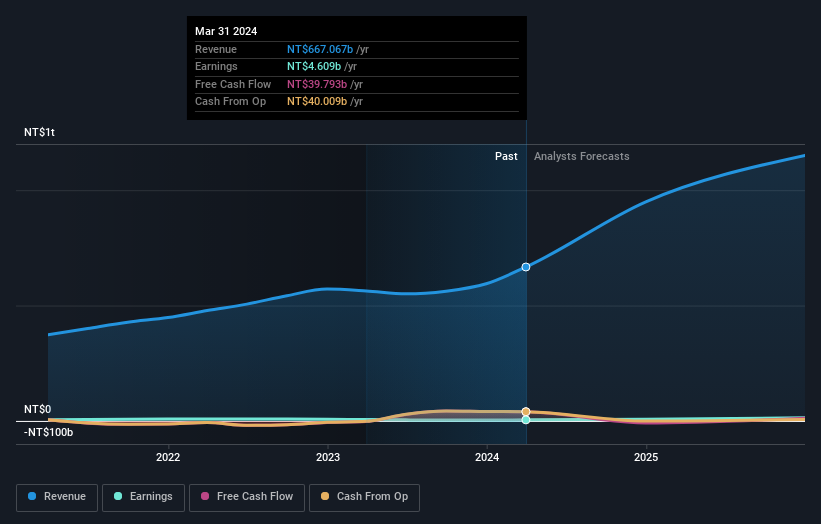Select the teal earnings data point marker
This screenshot has width=821, height=524.
526,420
